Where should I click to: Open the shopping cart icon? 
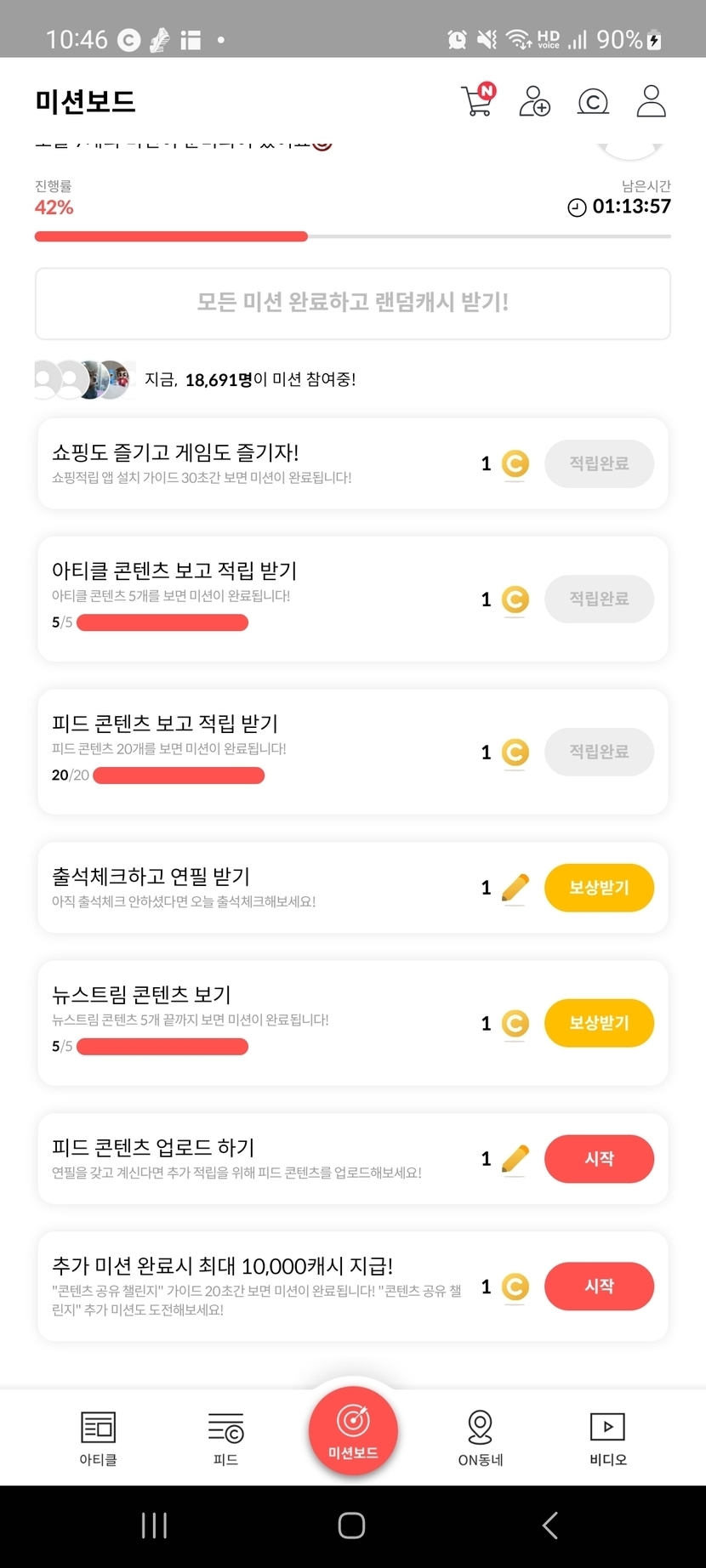click(x=478, y=101)
